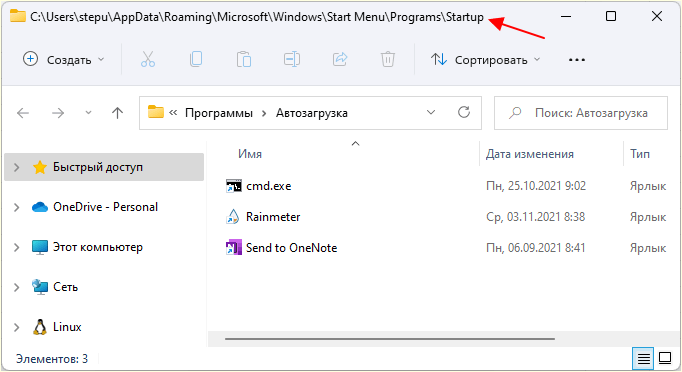682x372 pixels.
Task: Click the horizontal scrollbar in file list
Action: coord(390,338)
